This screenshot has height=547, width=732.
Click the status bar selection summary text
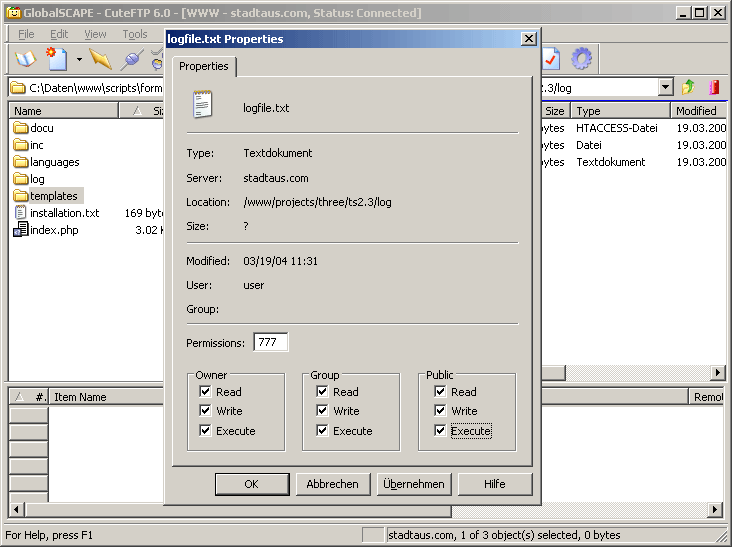[504, 535]
